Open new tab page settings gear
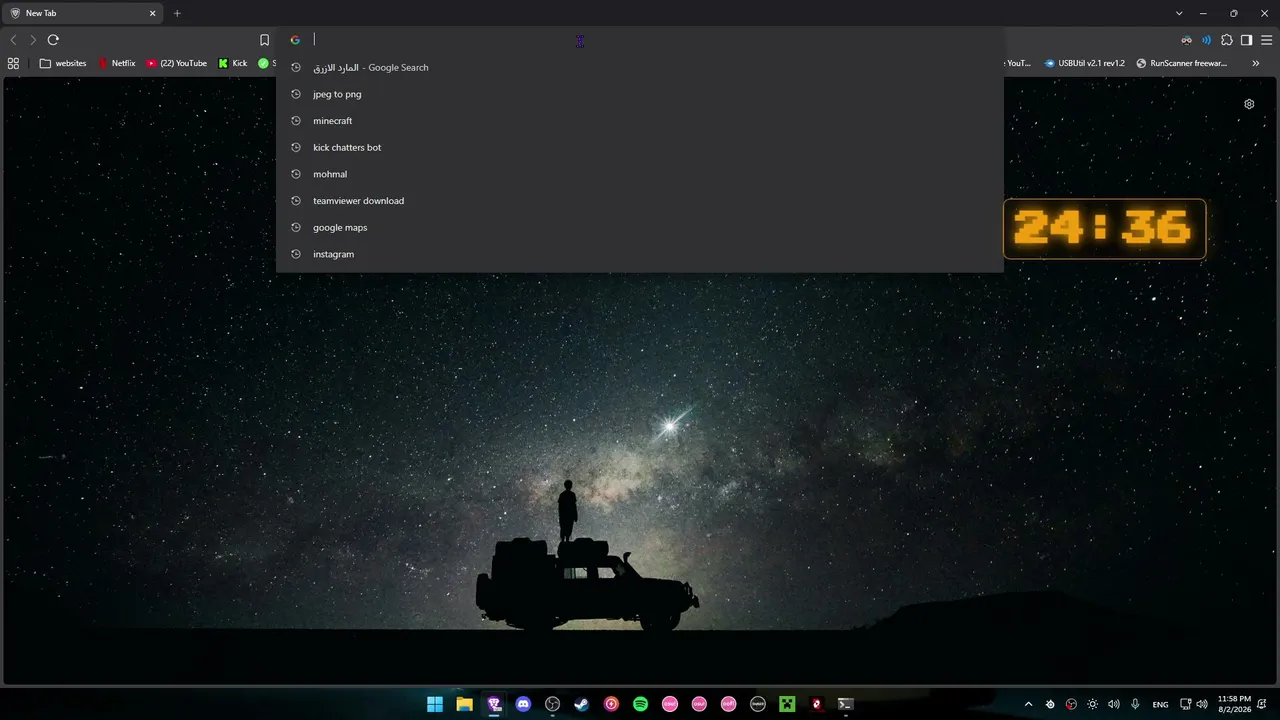Viewport: 1280px width, 720px height. tap(1249, 104)
